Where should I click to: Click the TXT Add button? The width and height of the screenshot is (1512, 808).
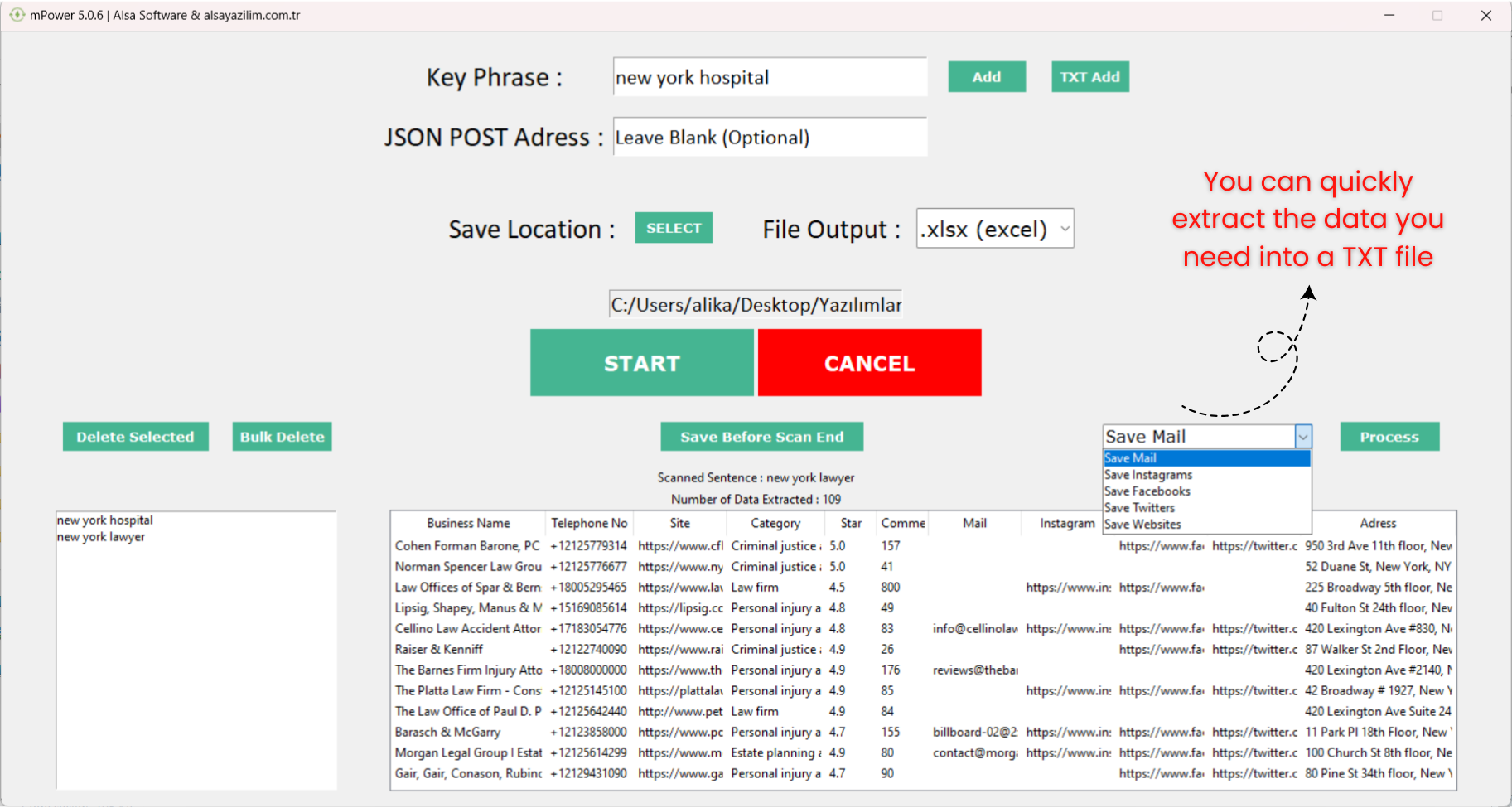(1089, 76)
